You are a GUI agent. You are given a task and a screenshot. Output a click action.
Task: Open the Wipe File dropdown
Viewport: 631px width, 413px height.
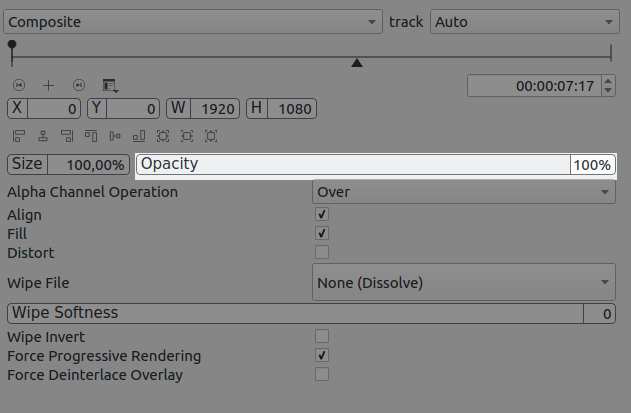tap(464, 283)
